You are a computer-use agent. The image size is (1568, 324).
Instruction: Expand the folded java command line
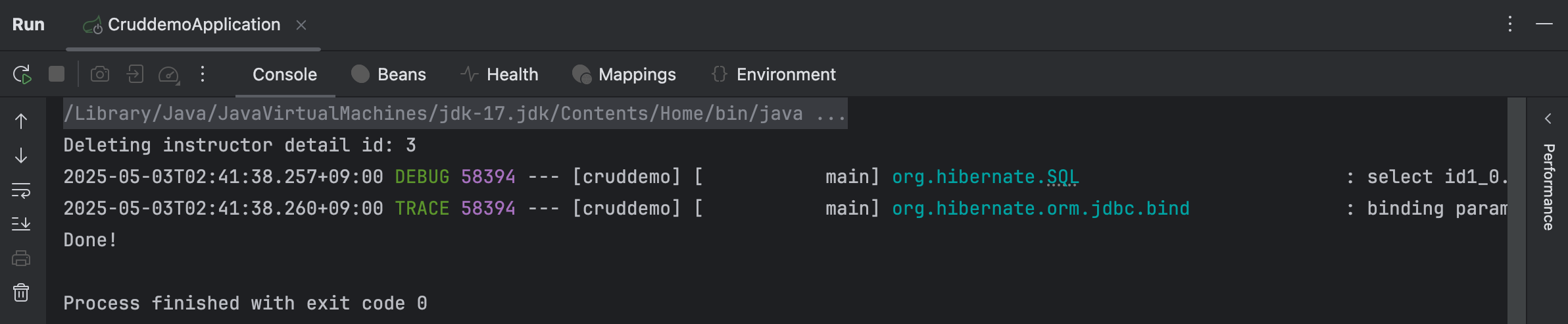[x=831, y=114]
